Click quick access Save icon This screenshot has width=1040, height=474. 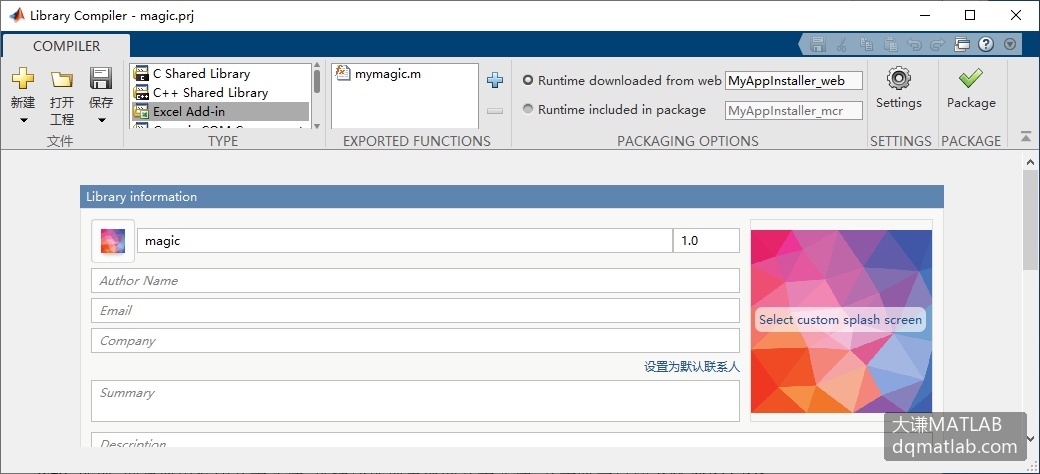pyautogui.click(x=818, y=44)
